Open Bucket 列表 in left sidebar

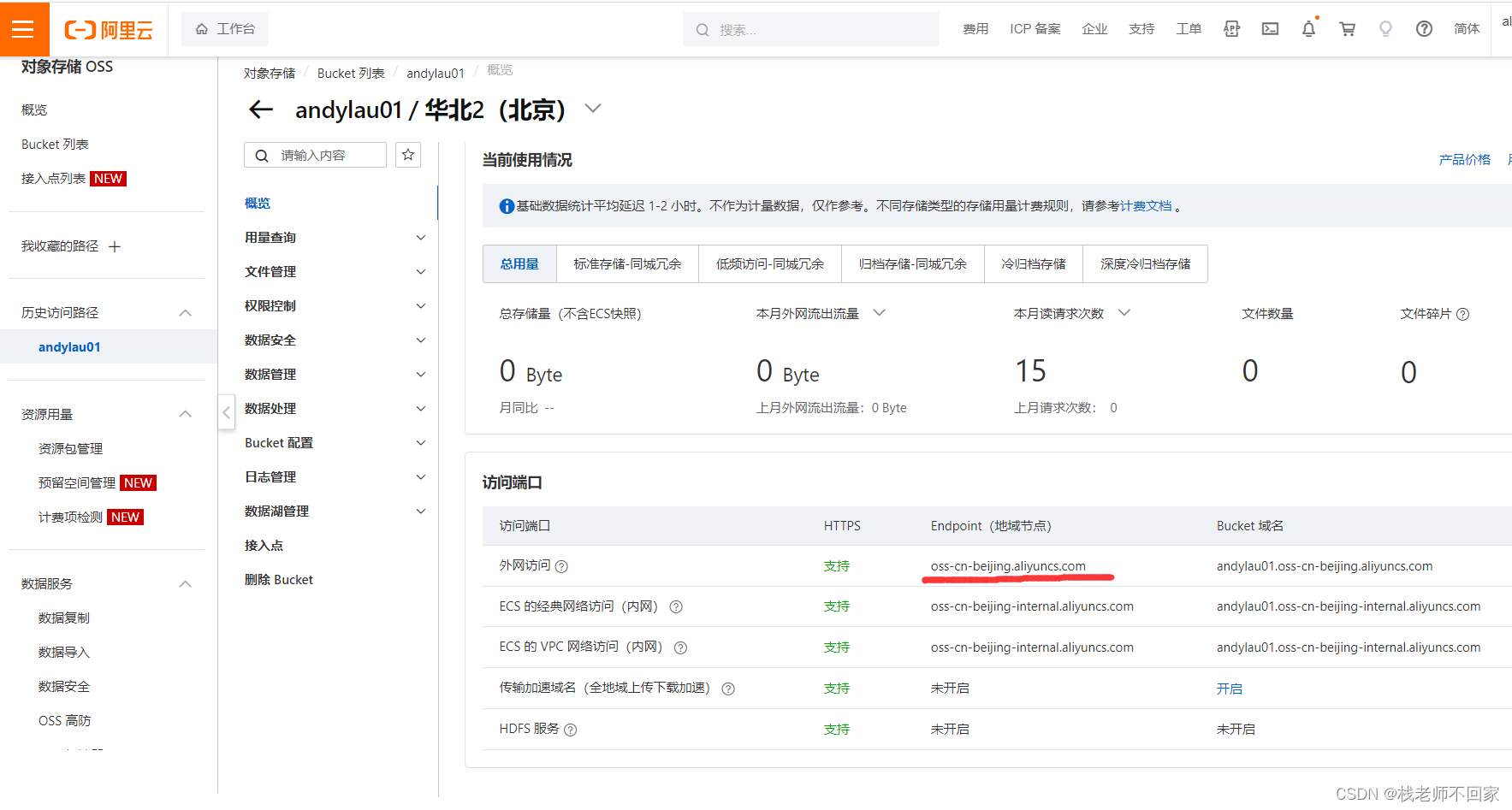pos(55,145)
